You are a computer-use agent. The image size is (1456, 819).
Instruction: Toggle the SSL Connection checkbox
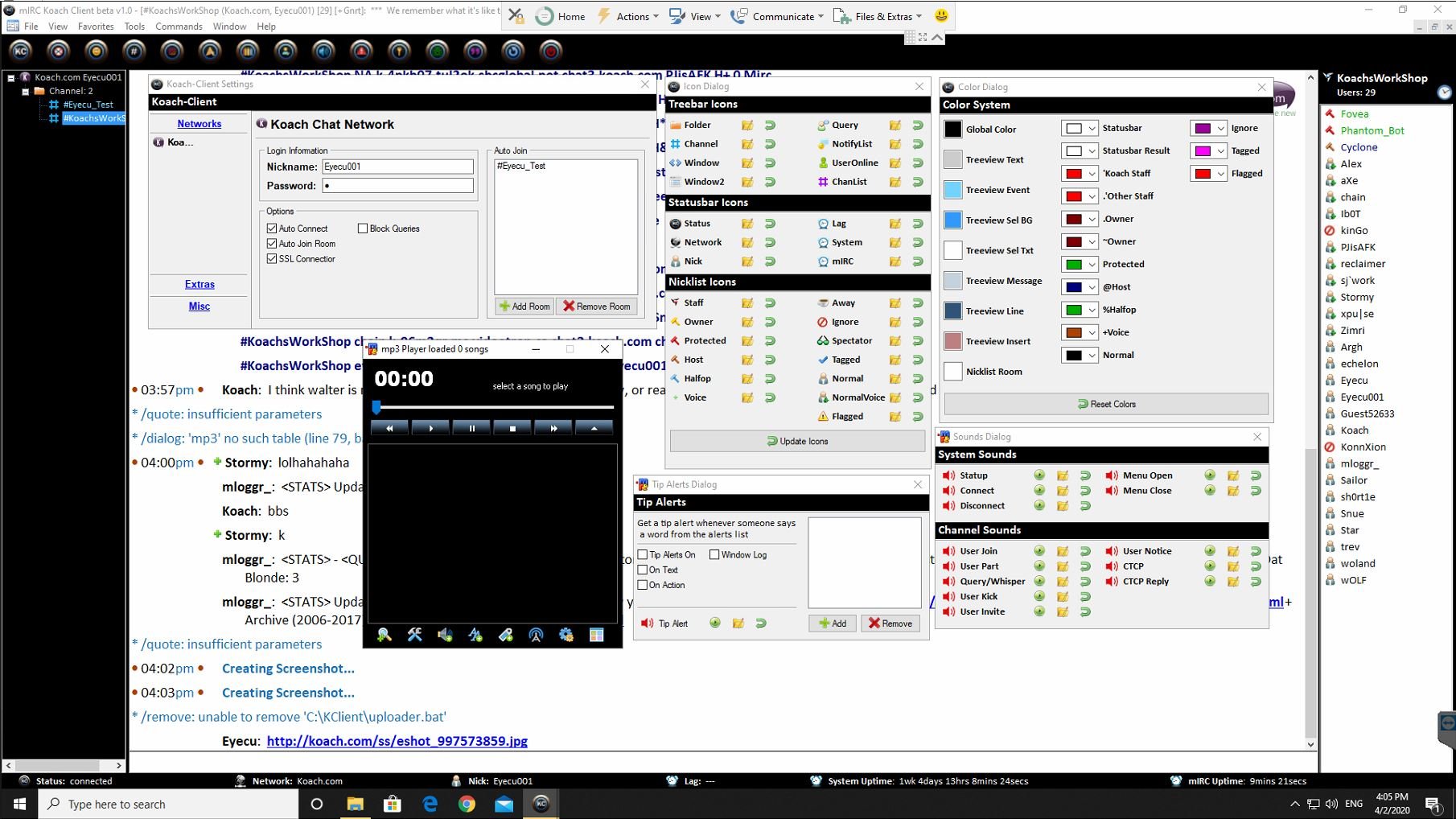pyautogui.click(x=272, y=259)
